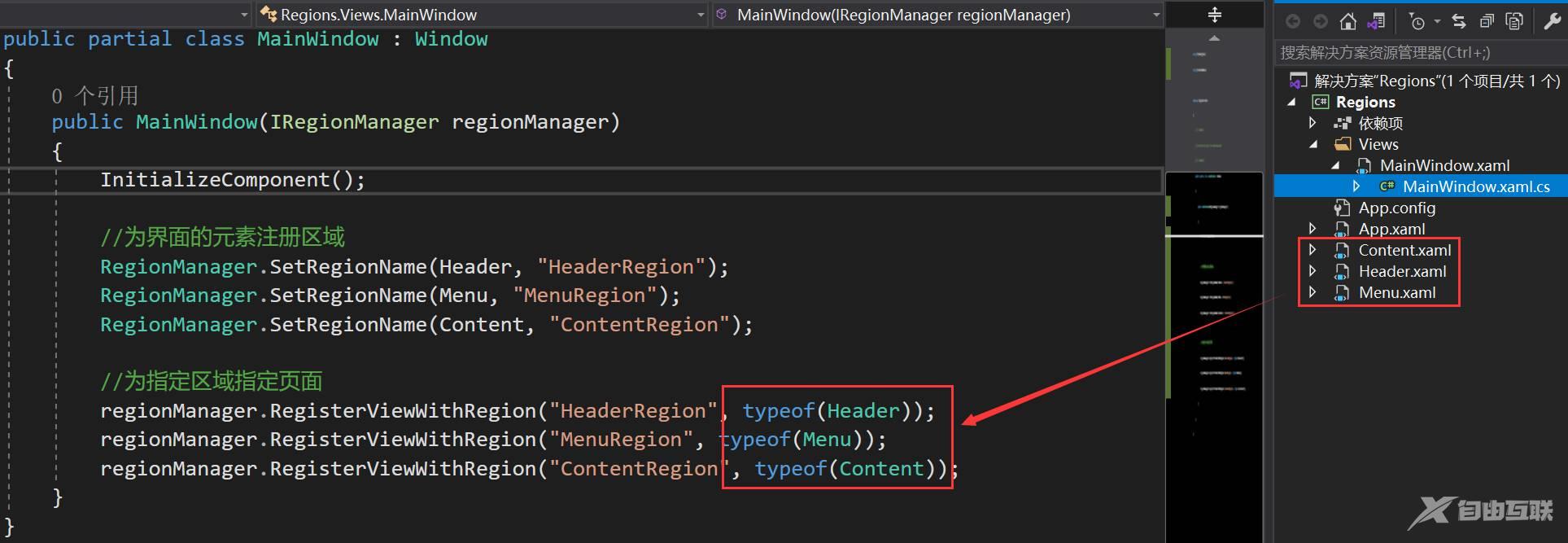Click the 依赖项 dependencies icon
The image size is (1568, 543).
point(1343,123)
